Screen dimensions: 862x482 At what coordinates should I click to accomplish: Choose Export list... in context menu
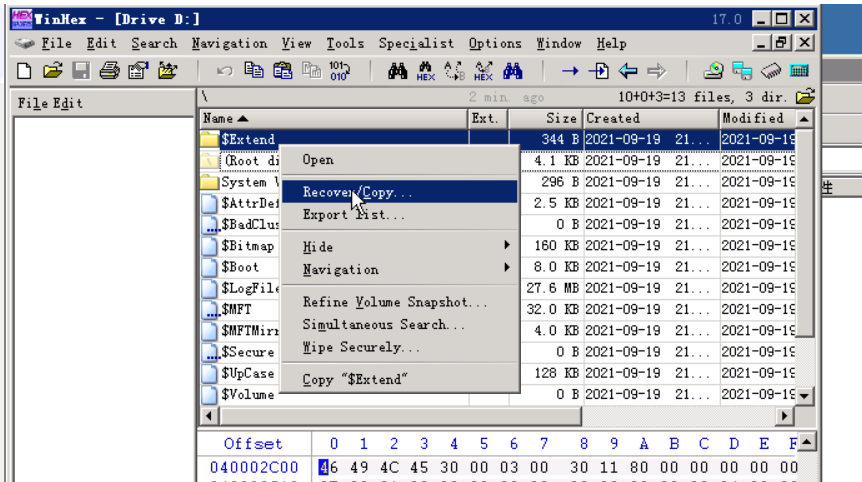pos(400,214)
